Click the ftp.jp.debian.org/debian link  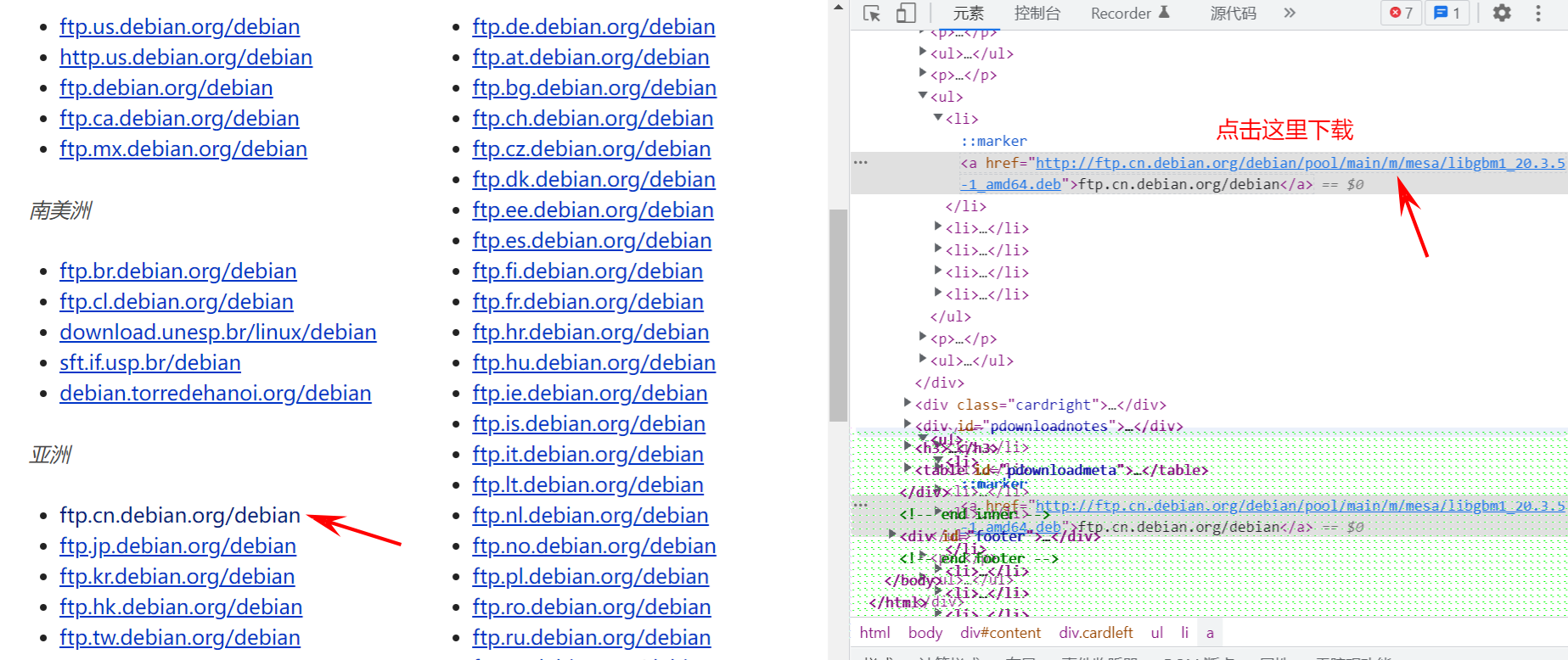[x=177, y=545]
